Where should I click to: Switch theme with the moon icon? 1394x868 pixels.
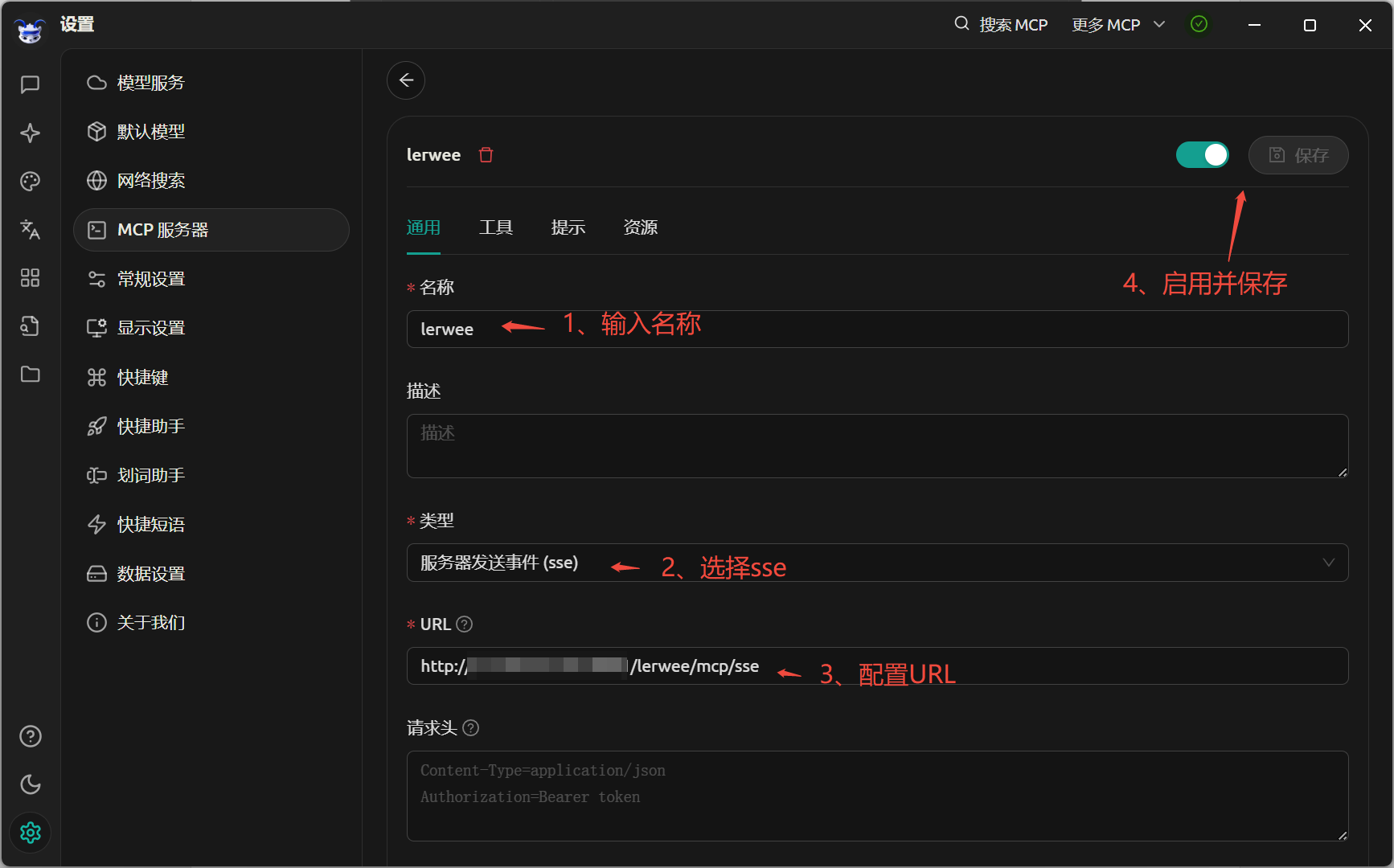click(x=31, y=784)
